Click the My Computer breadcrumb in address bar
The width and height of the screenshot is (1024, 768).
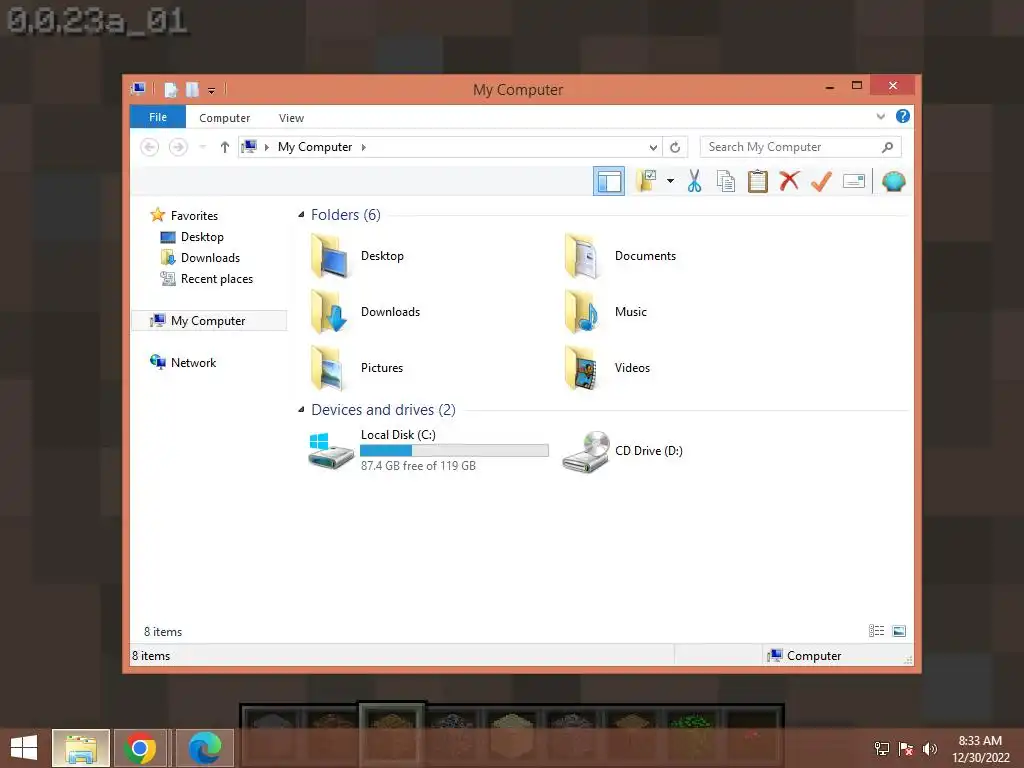pos(315,147)
